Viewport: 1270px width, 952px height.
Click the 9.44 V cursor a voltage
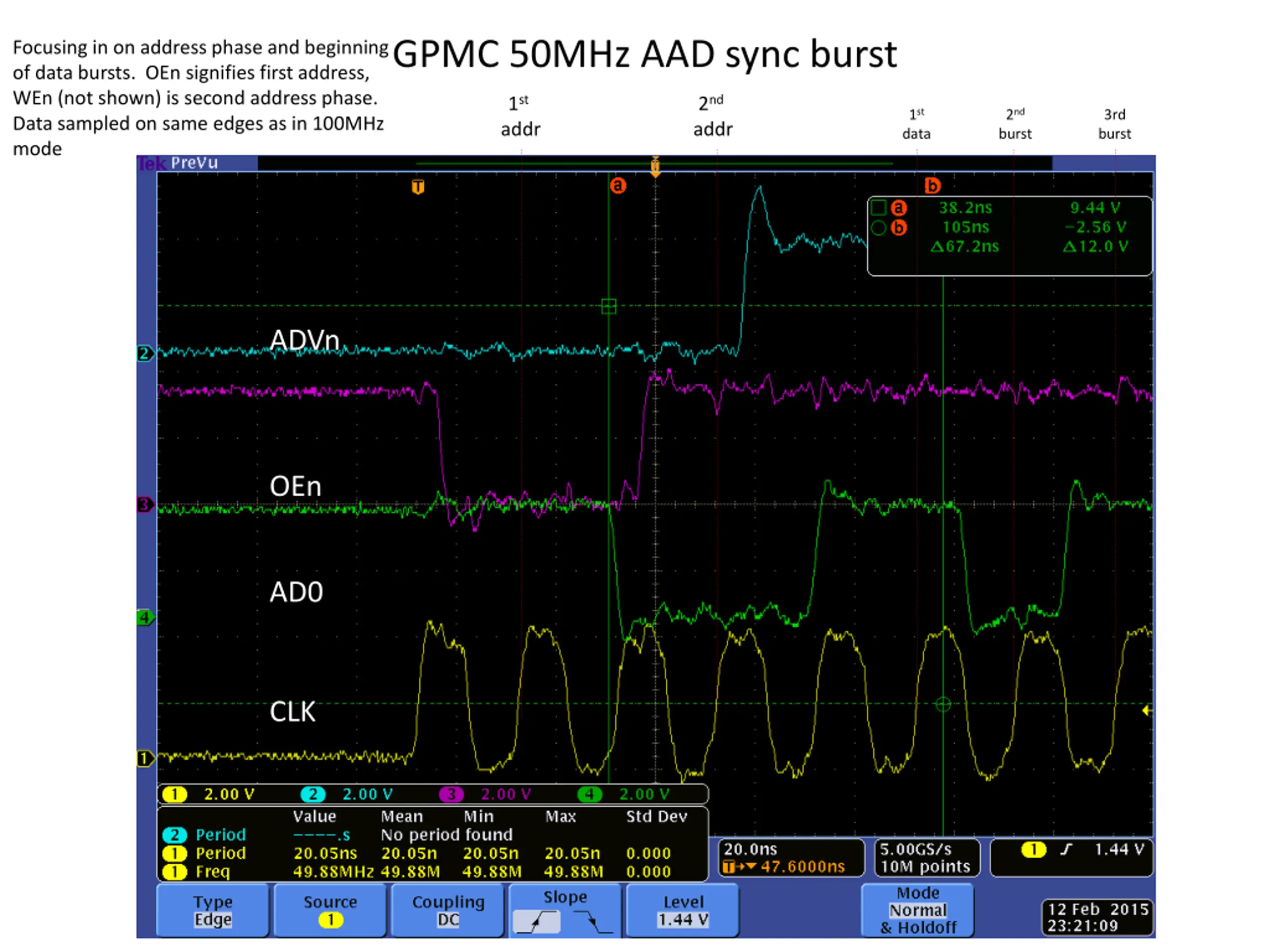pos(1095,208)
